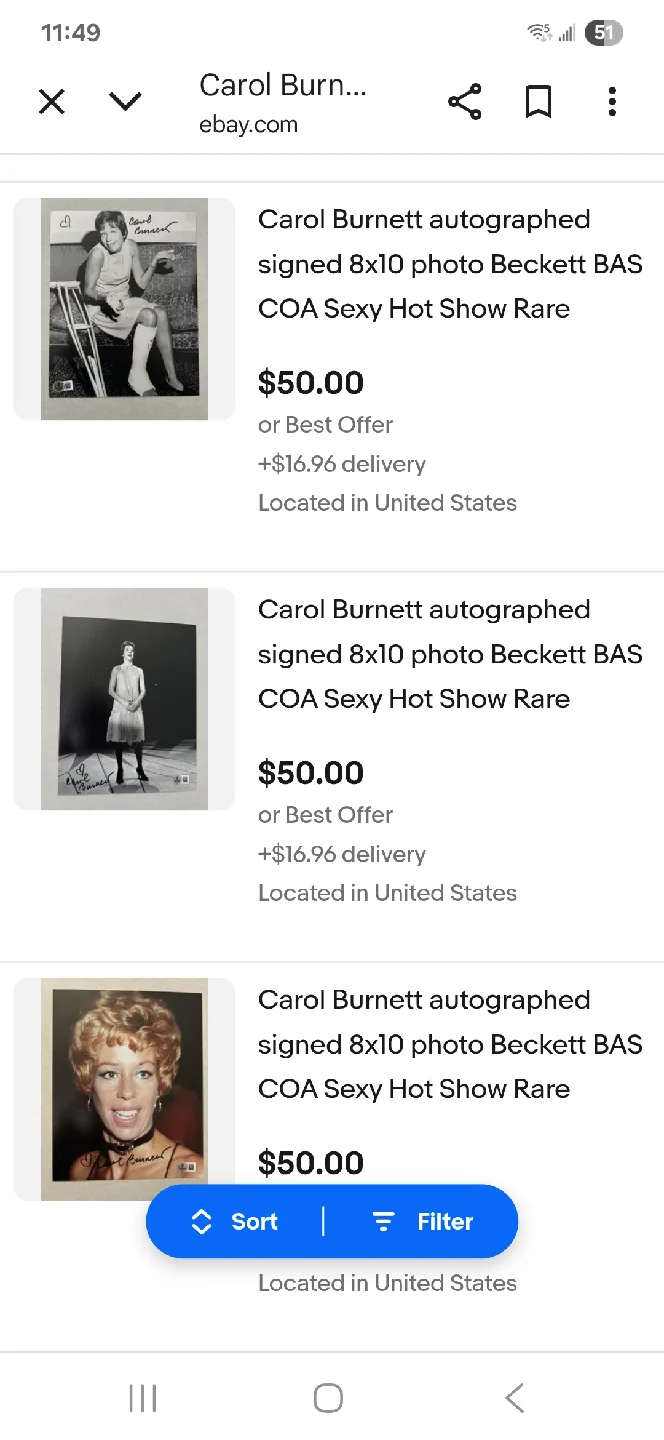This screenshot has height=1440, width=664.
Task: Tap ebay.com below the page title
Action: point(248,124)
